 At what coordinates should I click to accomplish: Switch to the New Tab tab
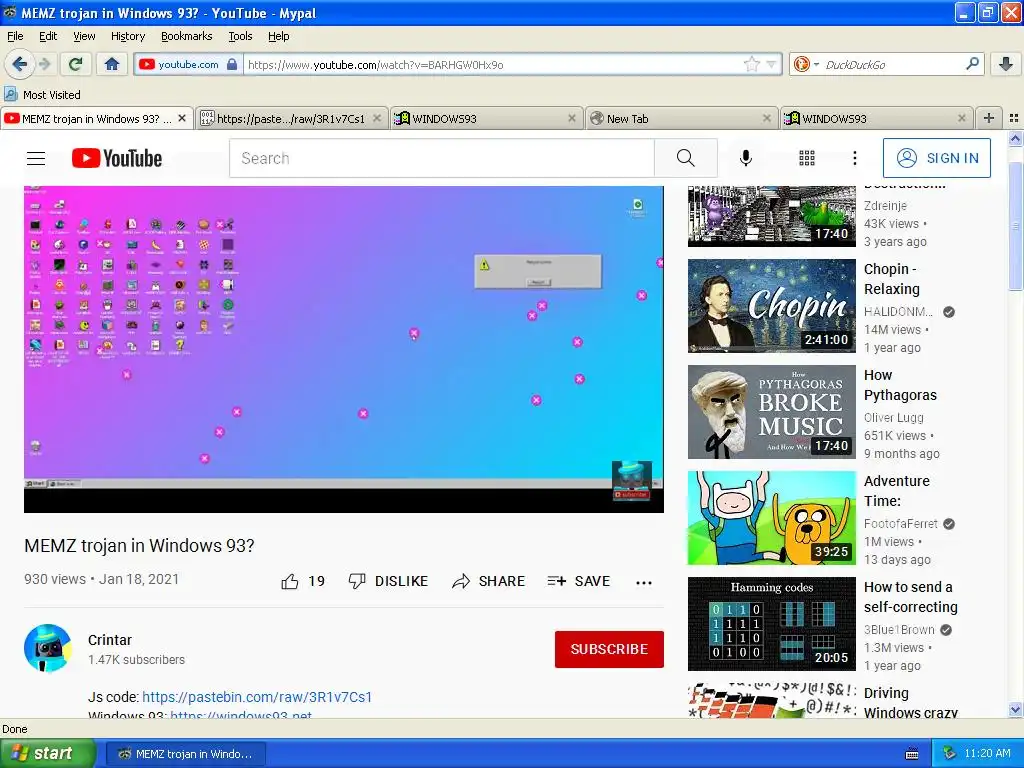682,118
